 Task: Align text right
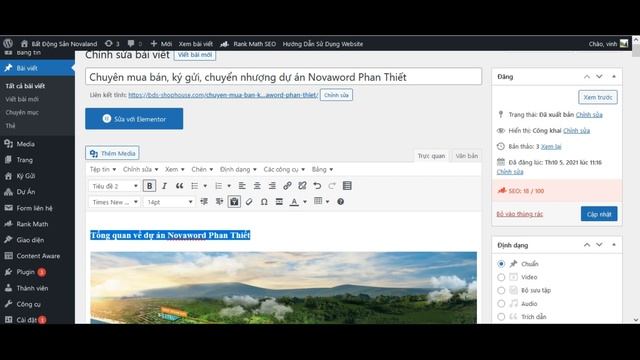coord(272,186)
